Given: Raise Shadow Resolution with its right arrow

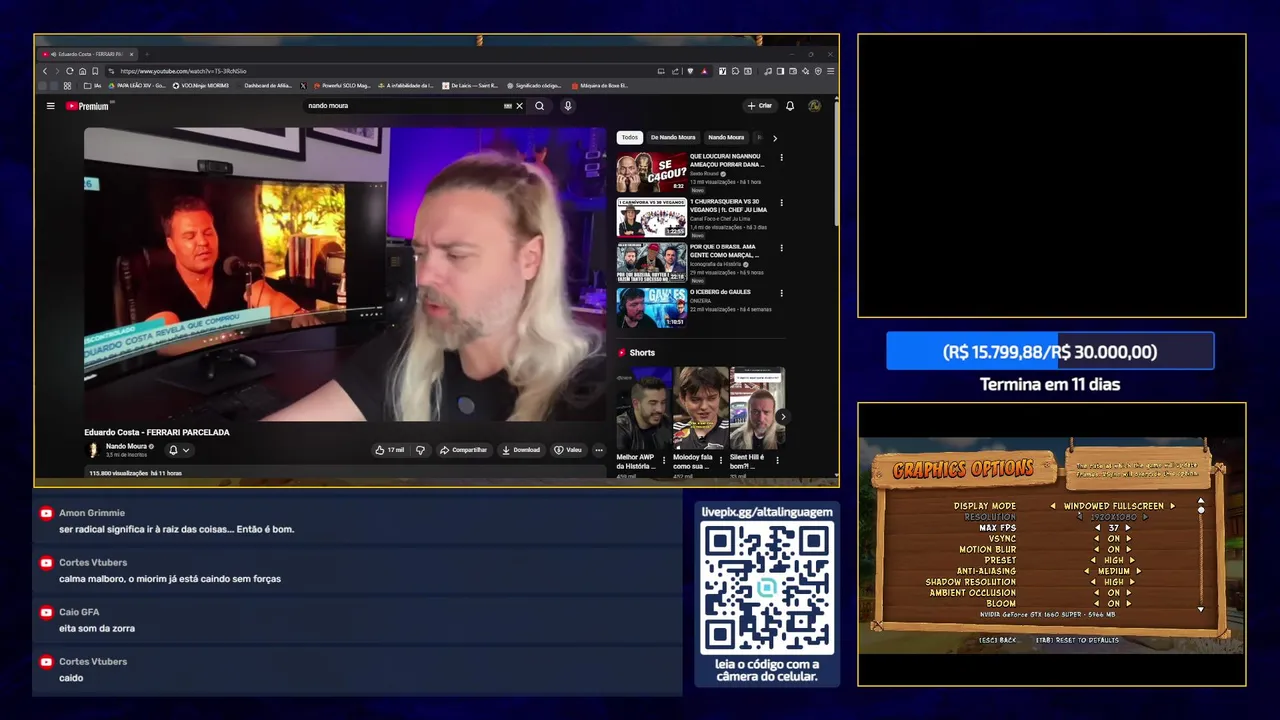Looking at the screenshot, I should pyautogui.click(x=1132, y=582).
